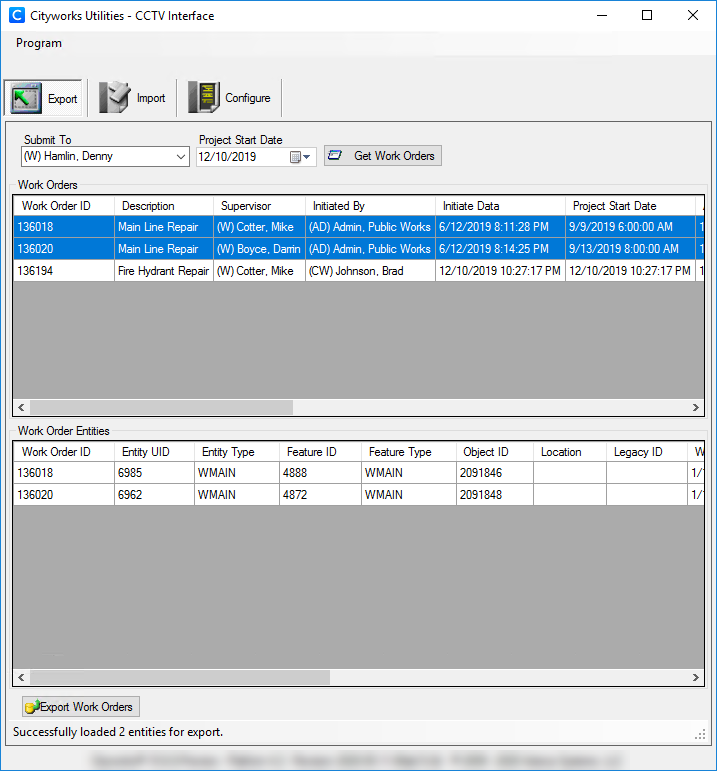The width and height of the screenshot is (717, 771).
Task: Click the Export Work Orders button
Action: click(x=81, y=707)
